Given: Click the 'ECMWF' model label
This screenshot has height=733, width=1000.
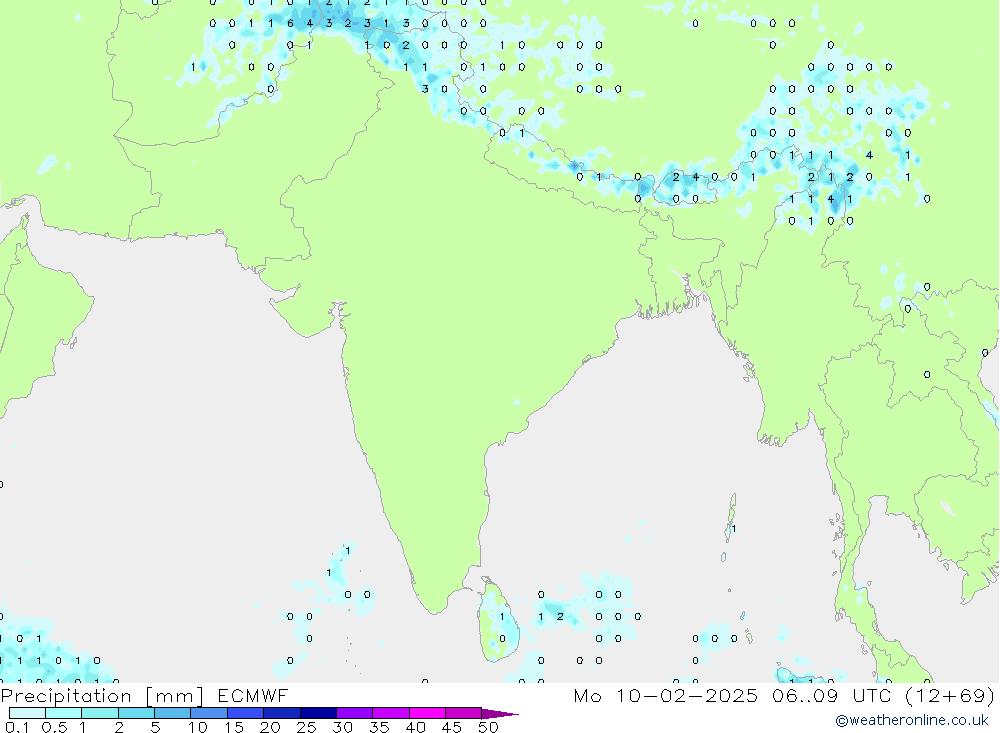Looking at the screenshot, I should pyautogui.click(x=253, y=695).
